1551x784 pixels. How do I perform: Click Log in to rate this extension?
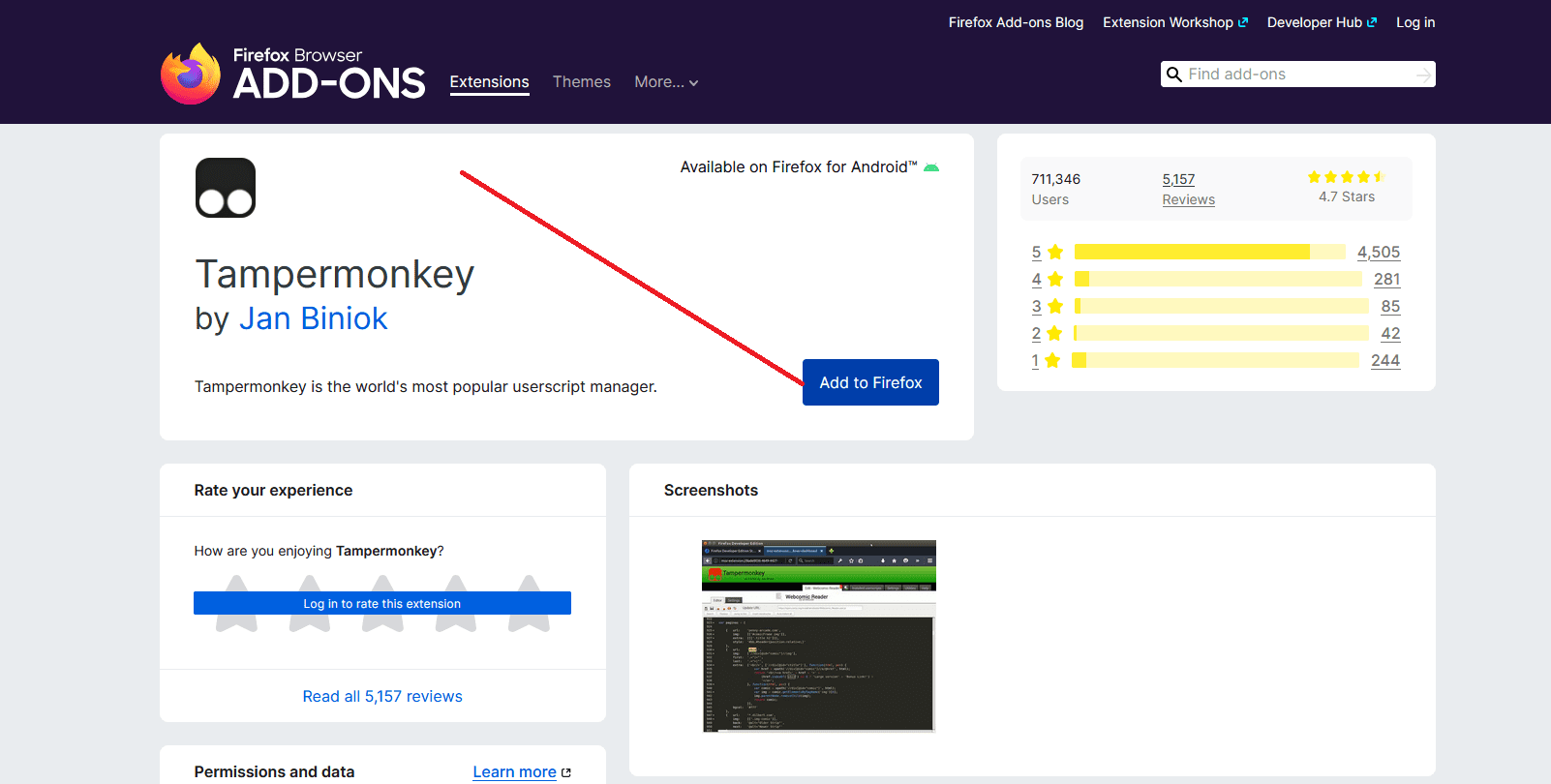382,603
